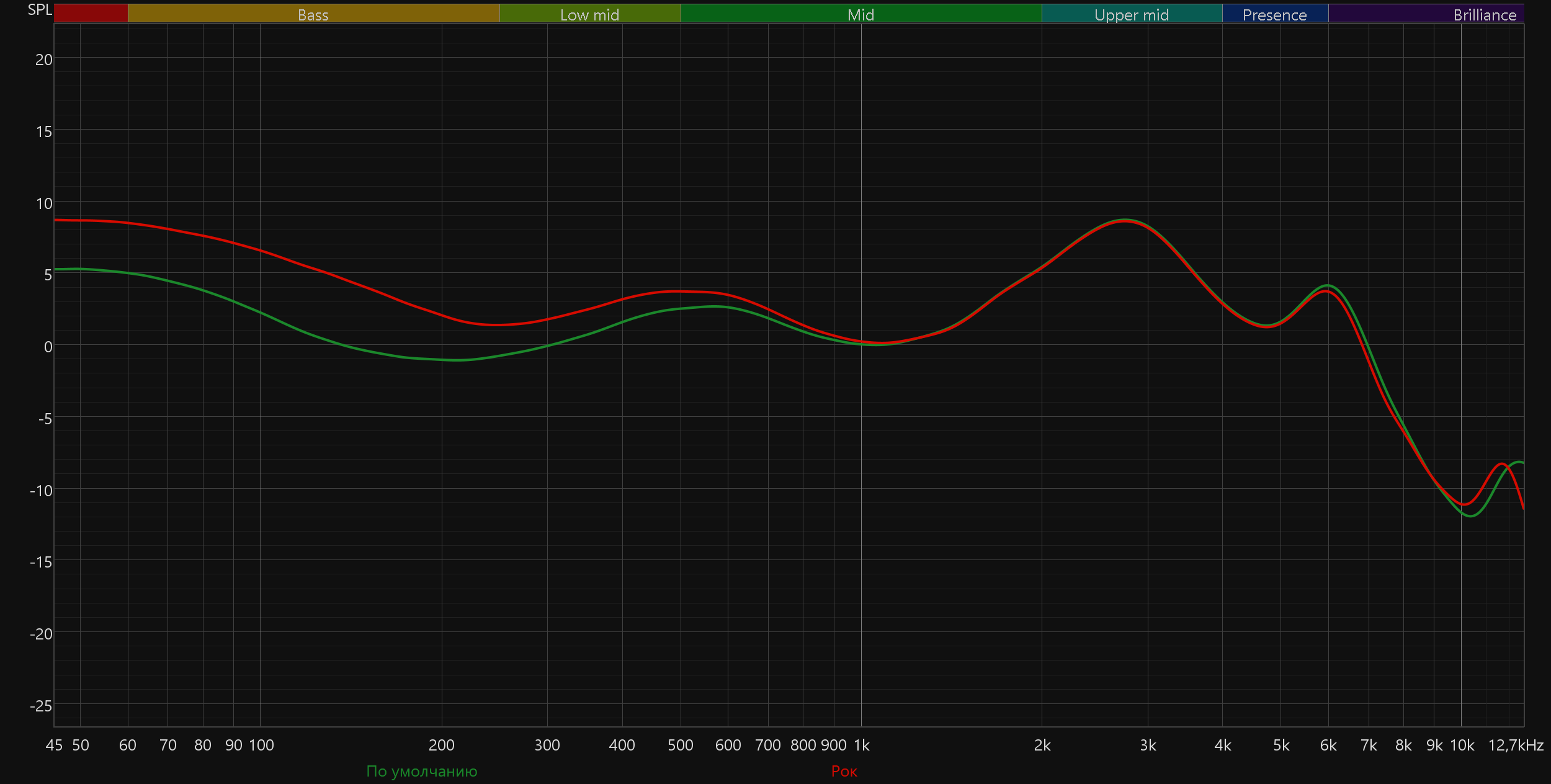Click the 20 dB level axis label
Image resolution: width=1551 pixels, height=784 pixels.
coord(43,60)
